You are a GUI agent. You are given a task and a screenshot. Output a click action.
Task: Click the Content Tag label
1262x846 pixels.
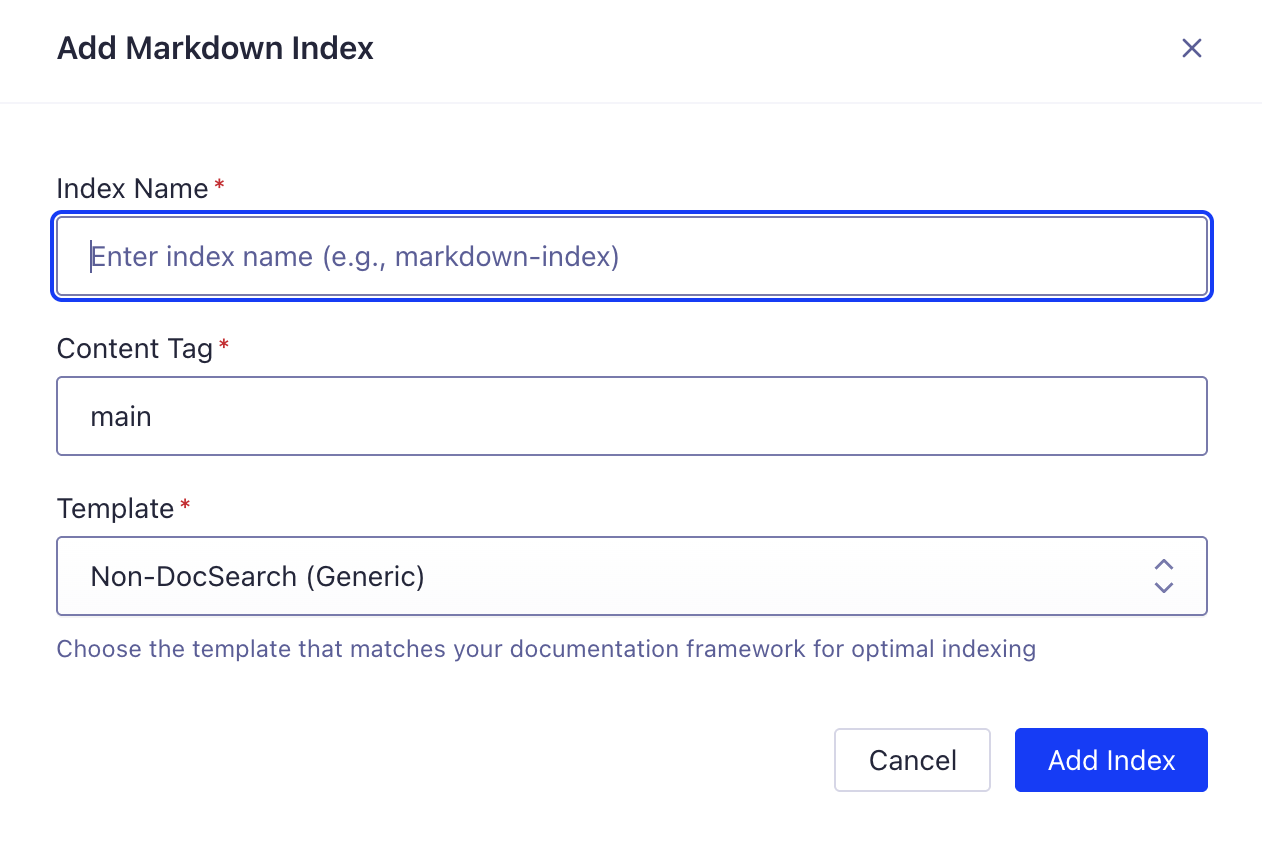pos(135,348)
